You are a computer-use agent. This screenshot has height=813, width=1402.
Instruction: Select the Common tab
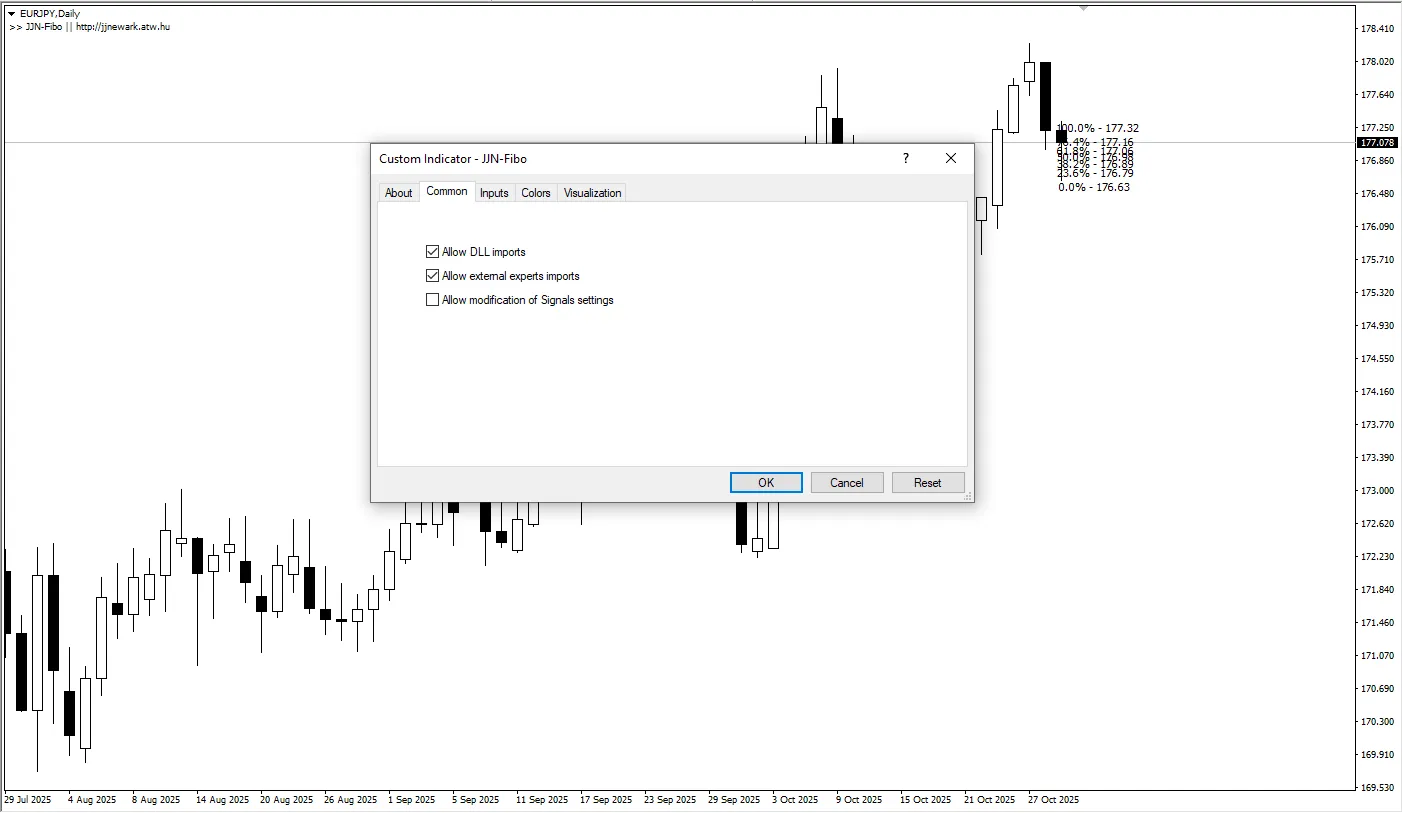pos(447,191)
